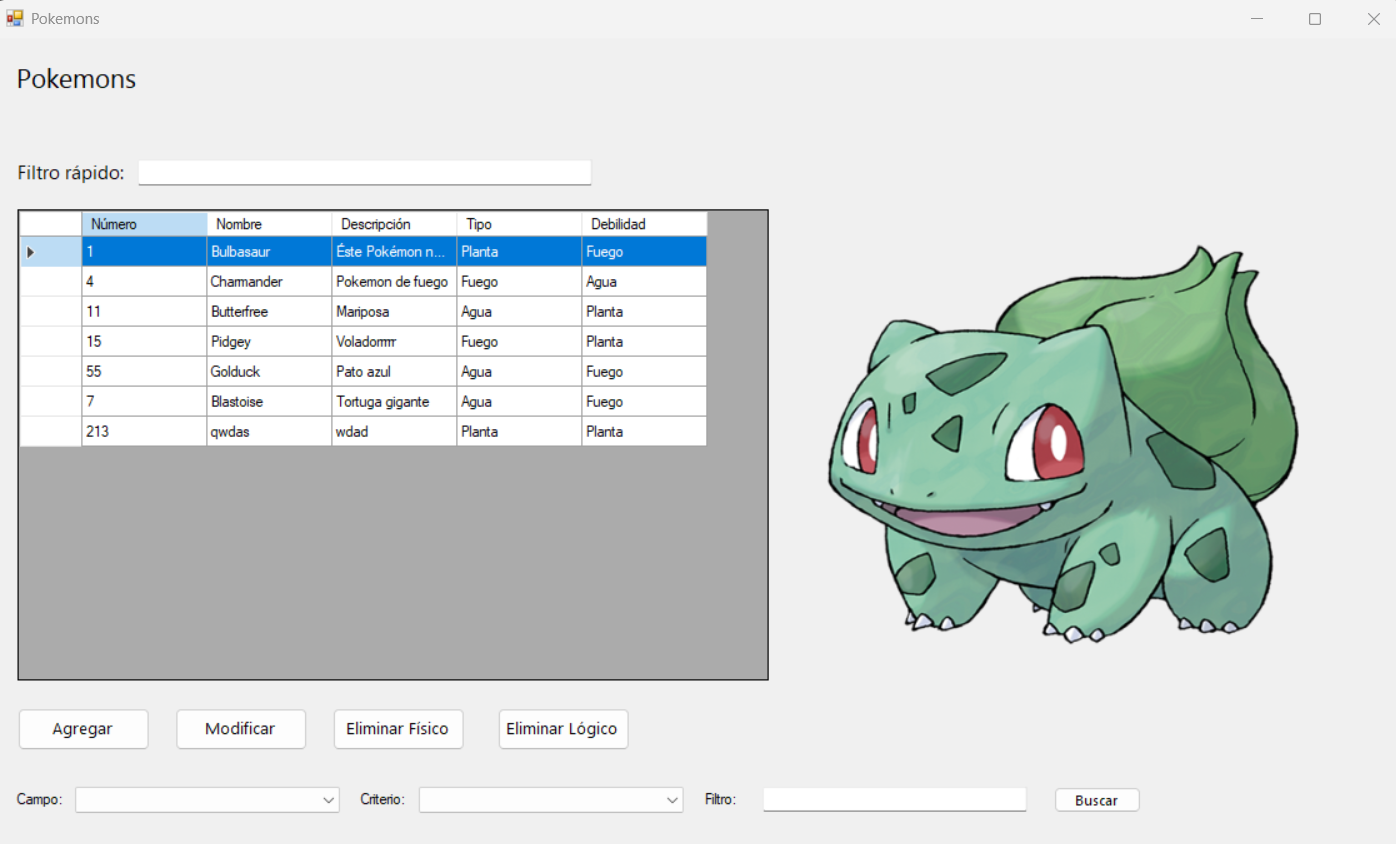Click Tipo cell in qwdas row
This screenshot has width=1396, height=844.
coord(519,432)
